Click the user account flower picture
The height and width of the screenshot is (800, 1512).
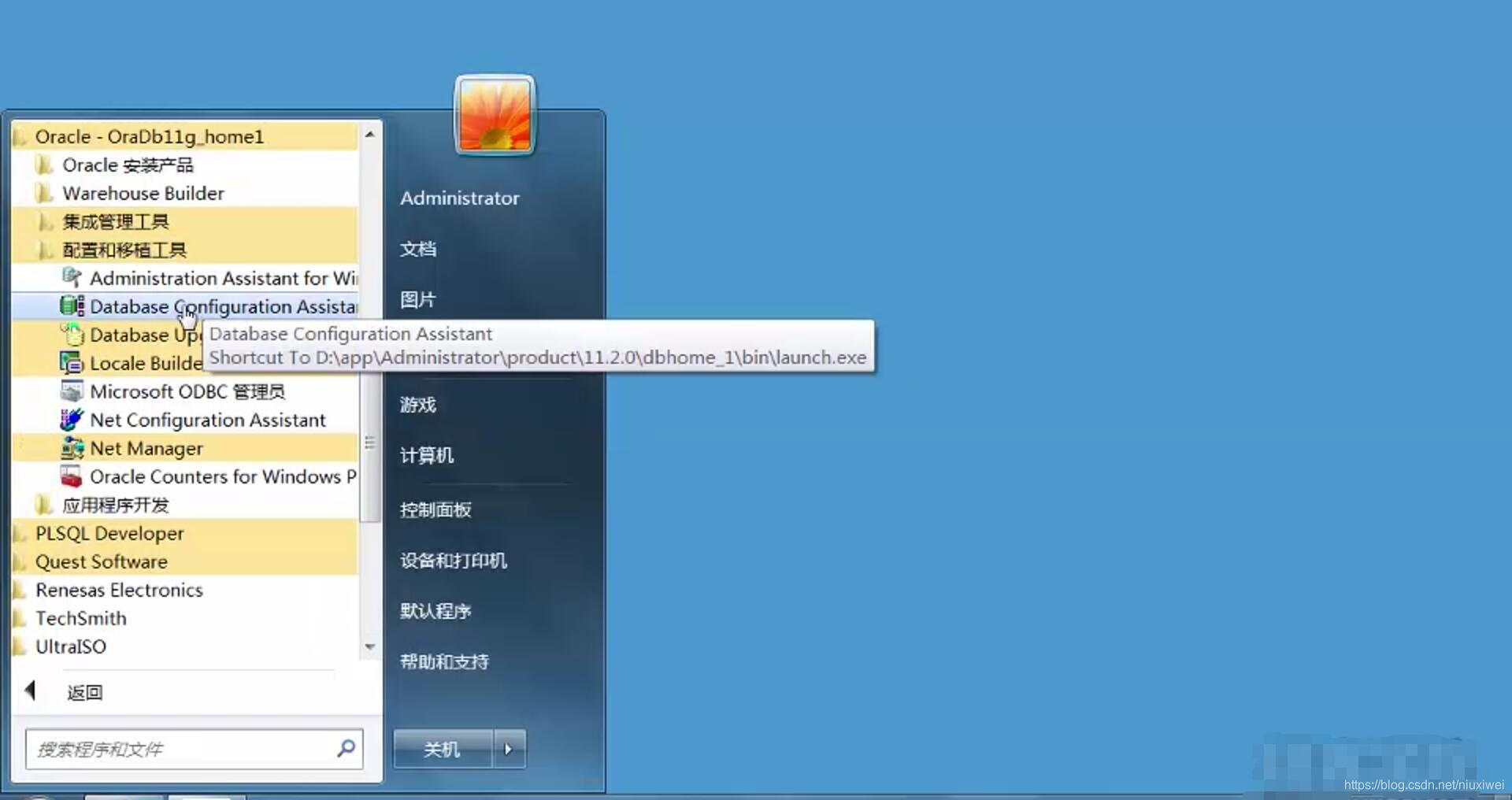click(x=495, y=115)
